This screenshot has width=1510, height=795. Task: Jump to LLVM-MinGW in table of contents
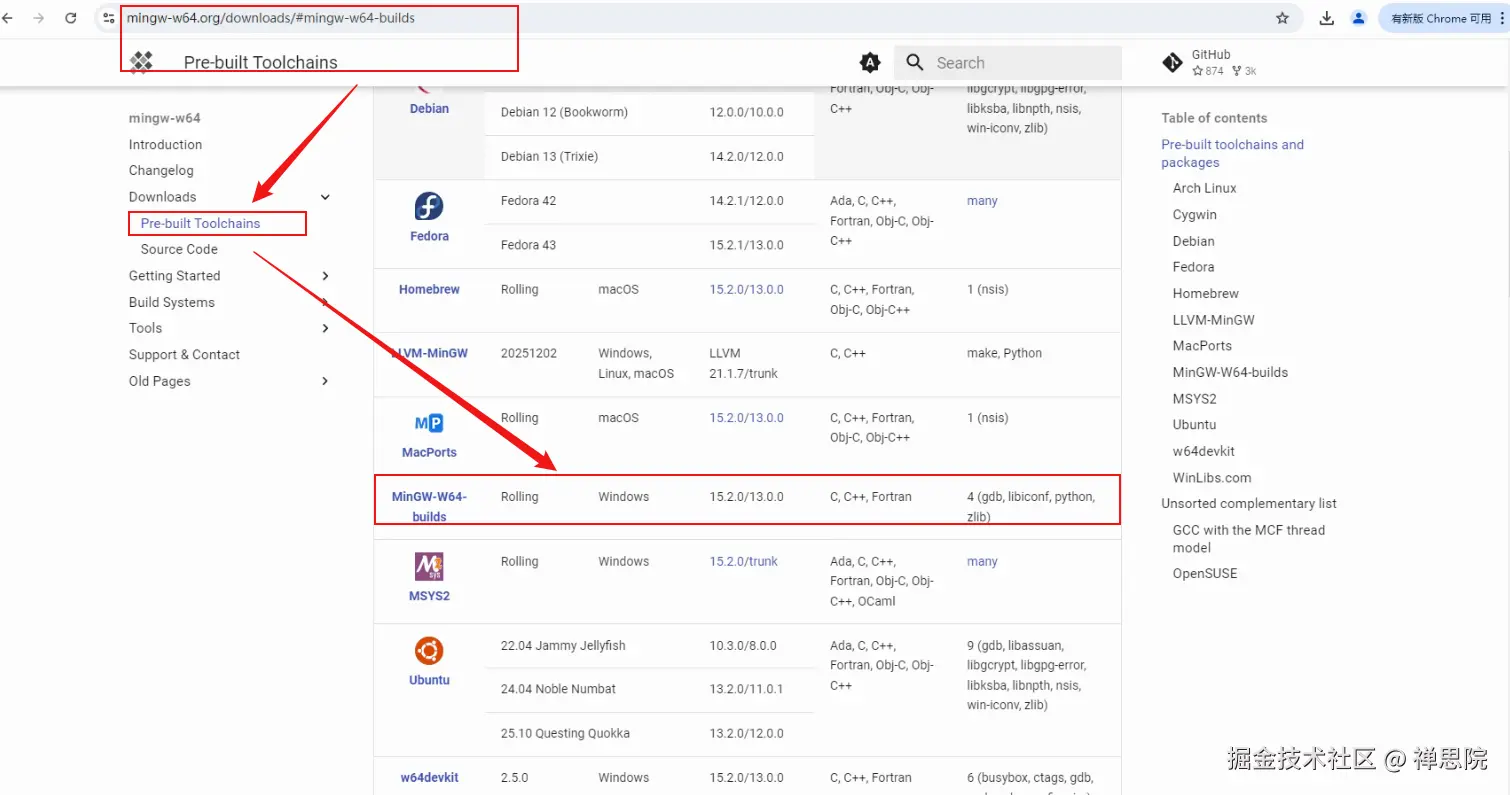(x=1213, y=320)
